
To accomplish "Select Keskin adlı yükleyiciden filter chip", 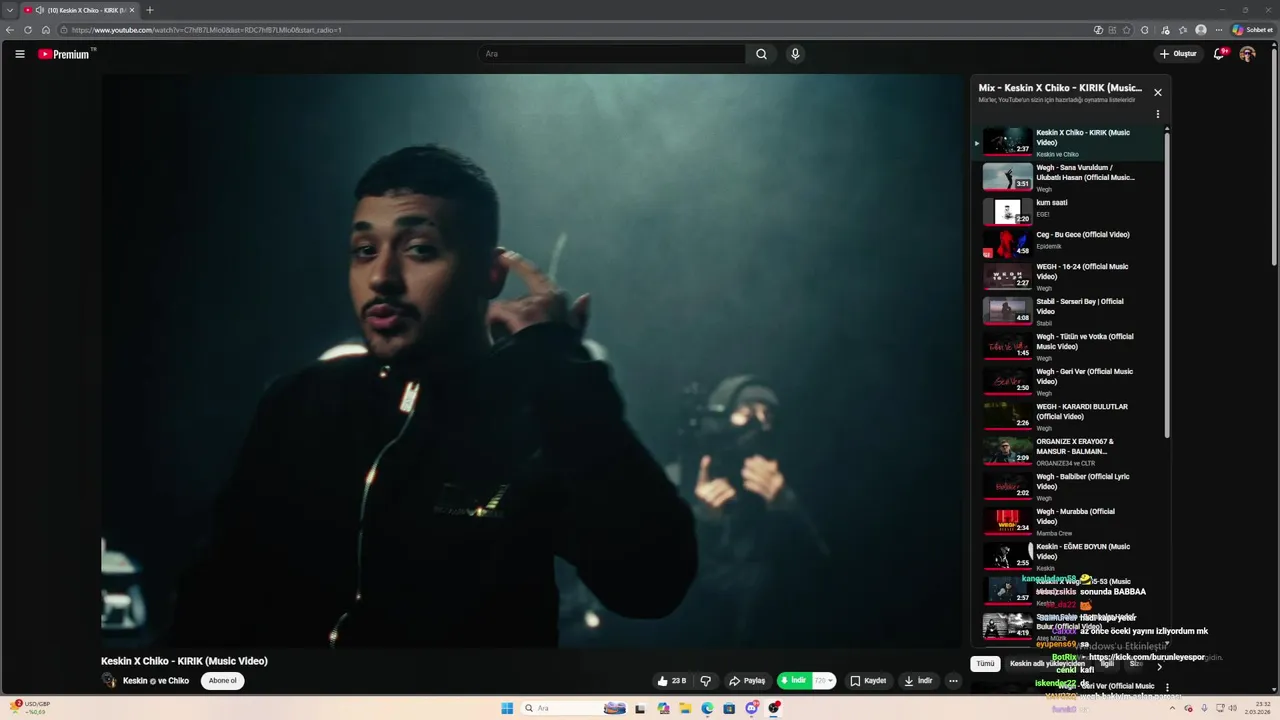I will pos(1047,664).
